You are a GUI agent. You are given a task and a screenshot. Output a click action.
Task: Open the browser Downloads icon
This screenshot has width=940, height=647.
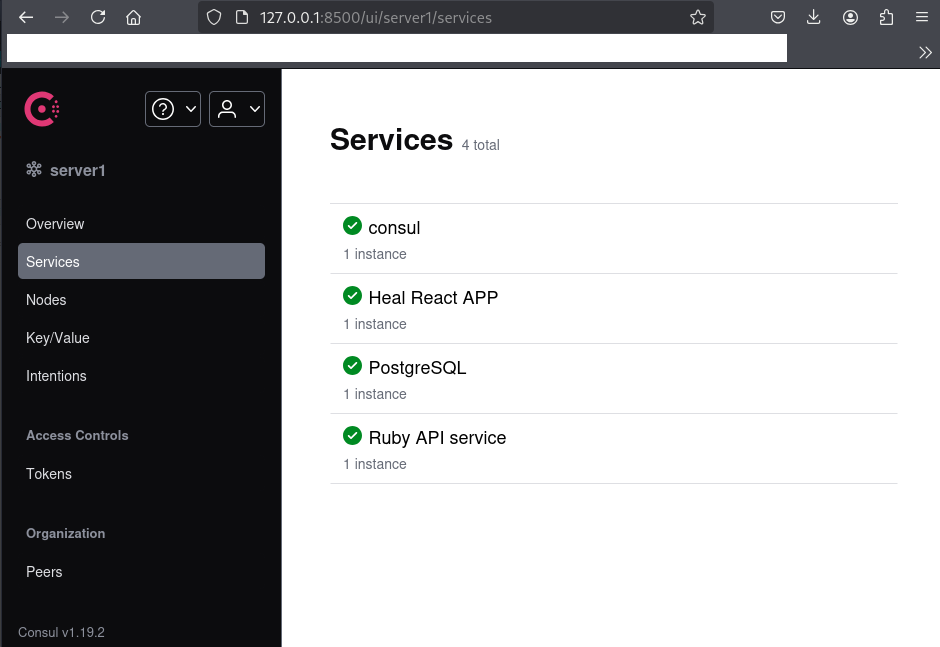(814, 17)
